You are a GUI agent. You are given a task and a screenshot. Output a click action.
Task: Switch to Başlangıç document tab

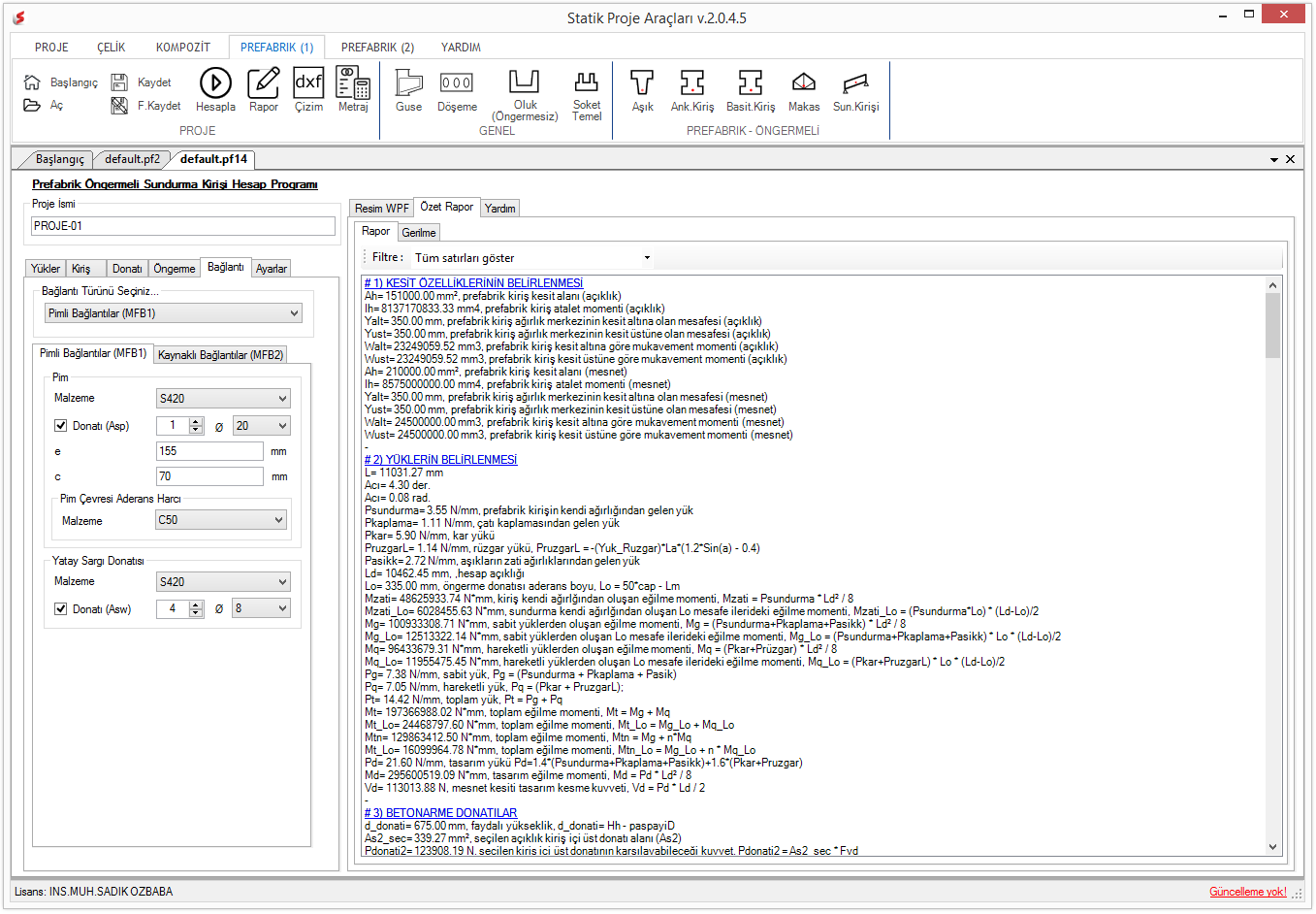click(x=59, y=159)
